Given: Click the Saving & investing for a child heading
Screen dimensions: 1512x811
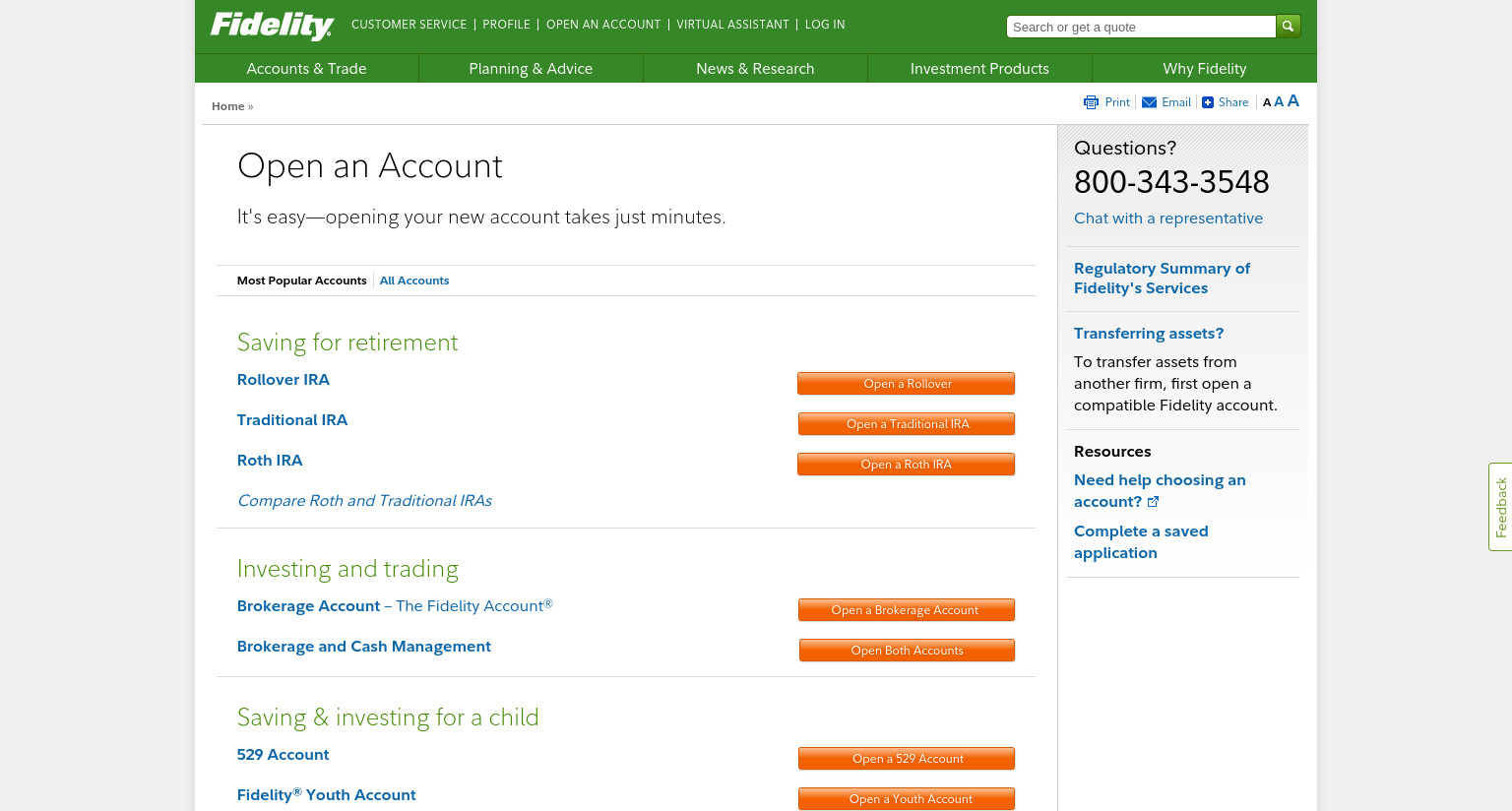Looking at the screenshot, I should 388,717.
